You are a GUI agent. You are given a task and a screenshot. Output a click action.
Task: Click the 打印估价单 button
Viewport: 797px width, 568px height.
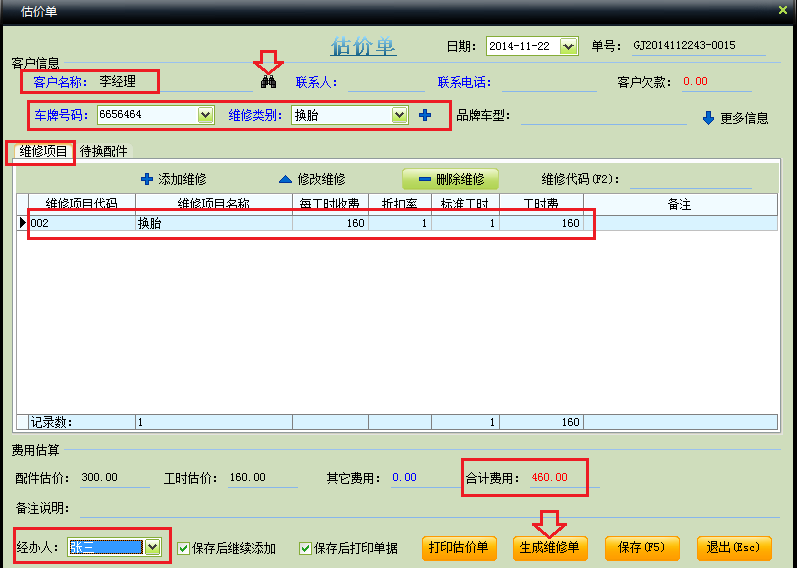pyautogui.click(x=459, y=548)
